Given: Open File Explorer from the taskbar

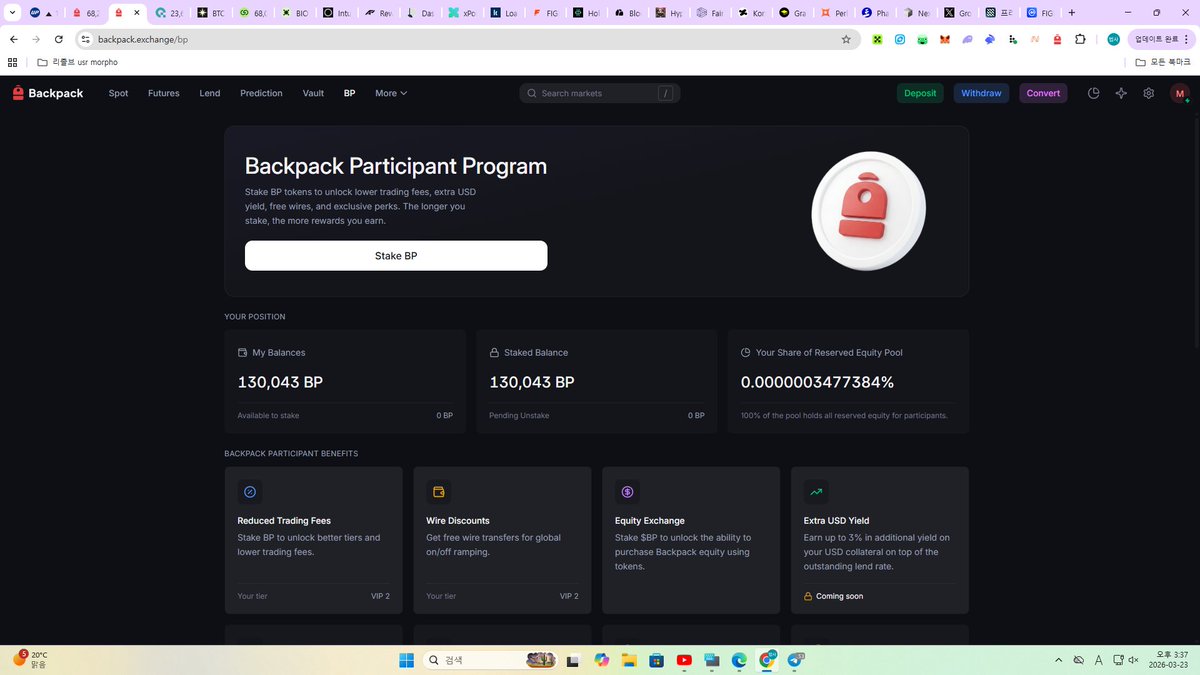Looking at the screenshot, I should coord(628,660).
